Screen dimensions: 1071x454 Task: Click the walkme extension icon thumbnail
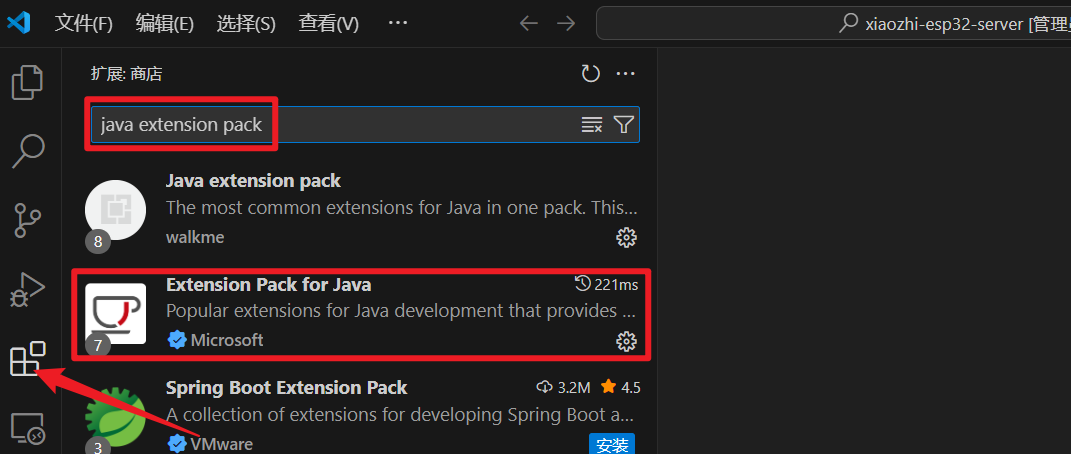click(x=115, y=210)
